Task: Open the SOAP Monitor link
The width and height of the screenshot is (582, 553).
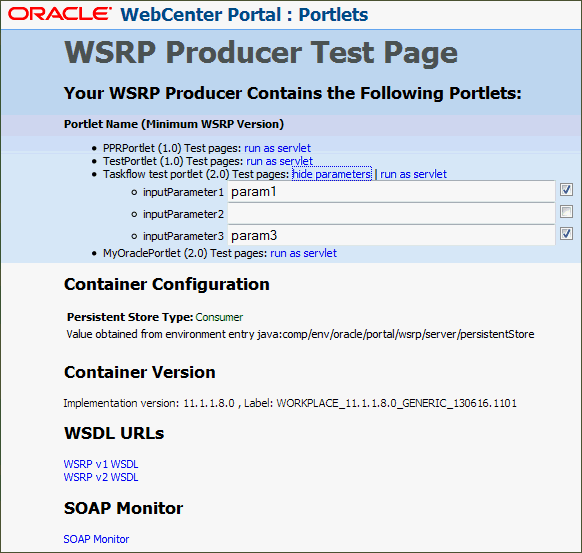Action: click(x=96, y=539)
